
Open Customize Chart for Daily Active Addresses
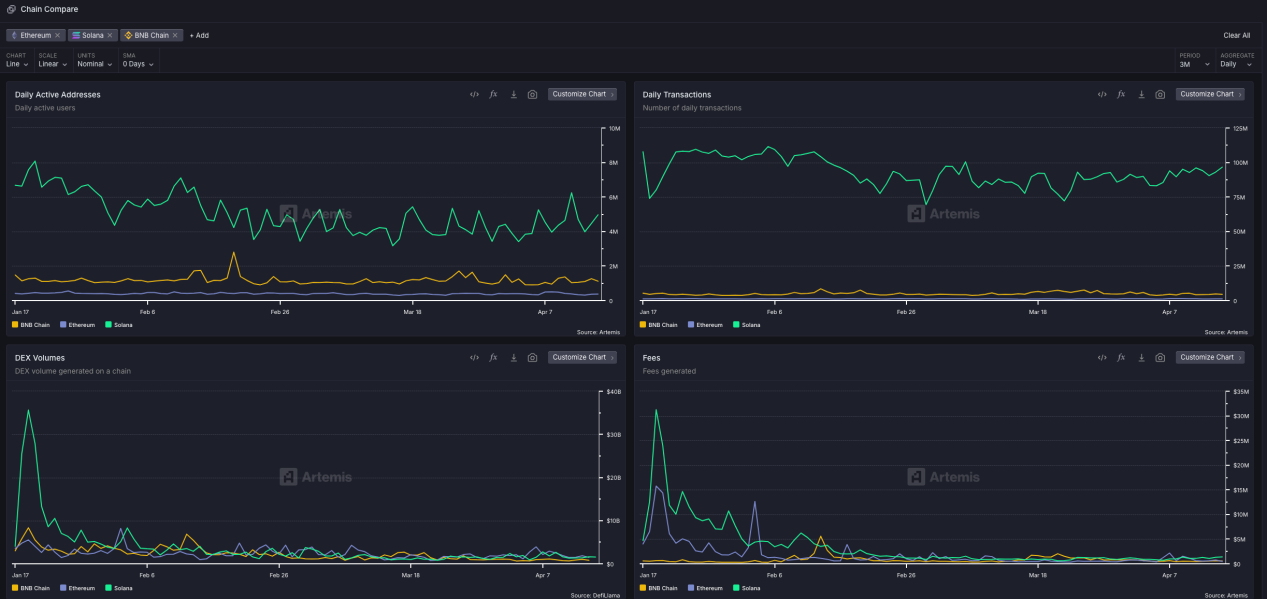[x=582, y=94]
